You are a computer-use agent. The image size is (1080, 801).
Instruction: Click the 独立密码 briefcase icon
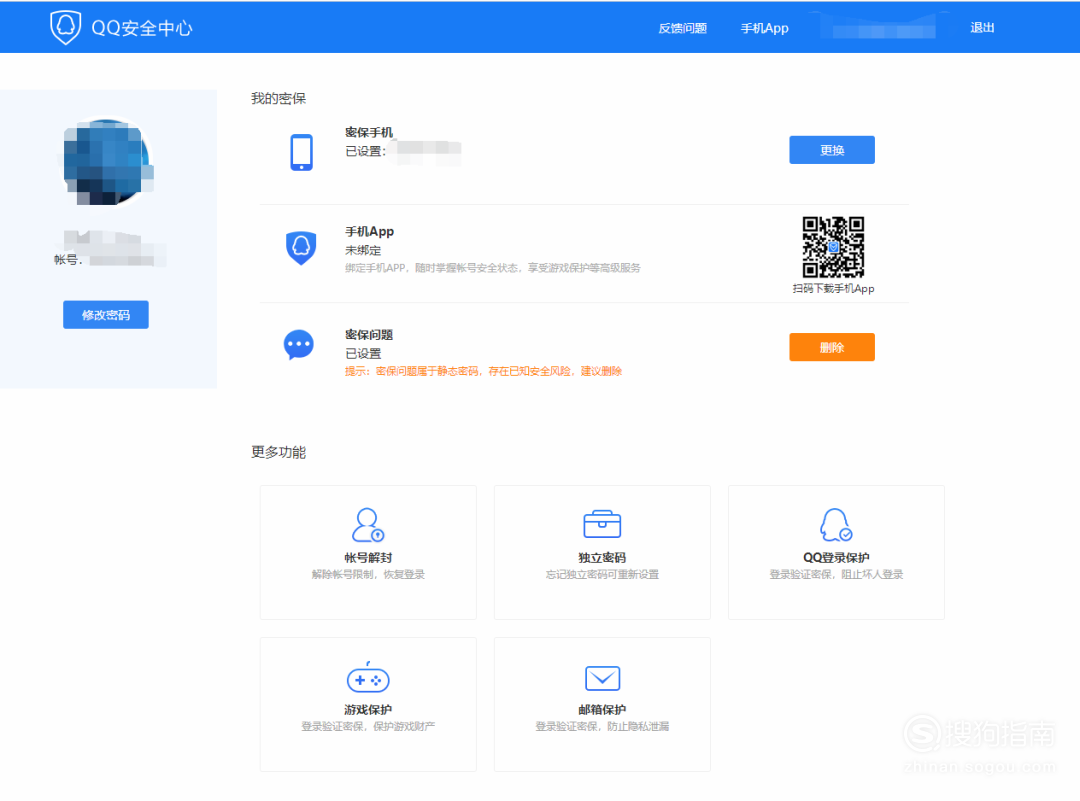pos(602,524)
